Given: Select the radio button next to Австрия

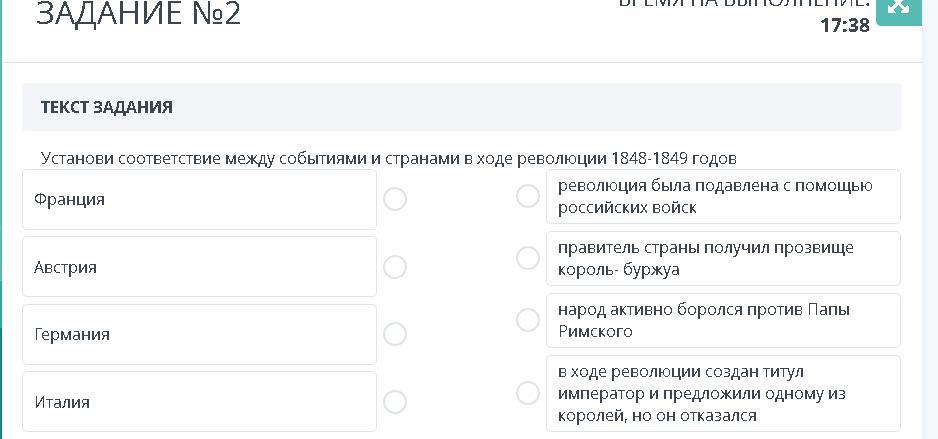Looking at the screenshot, I should pos(395,267).
